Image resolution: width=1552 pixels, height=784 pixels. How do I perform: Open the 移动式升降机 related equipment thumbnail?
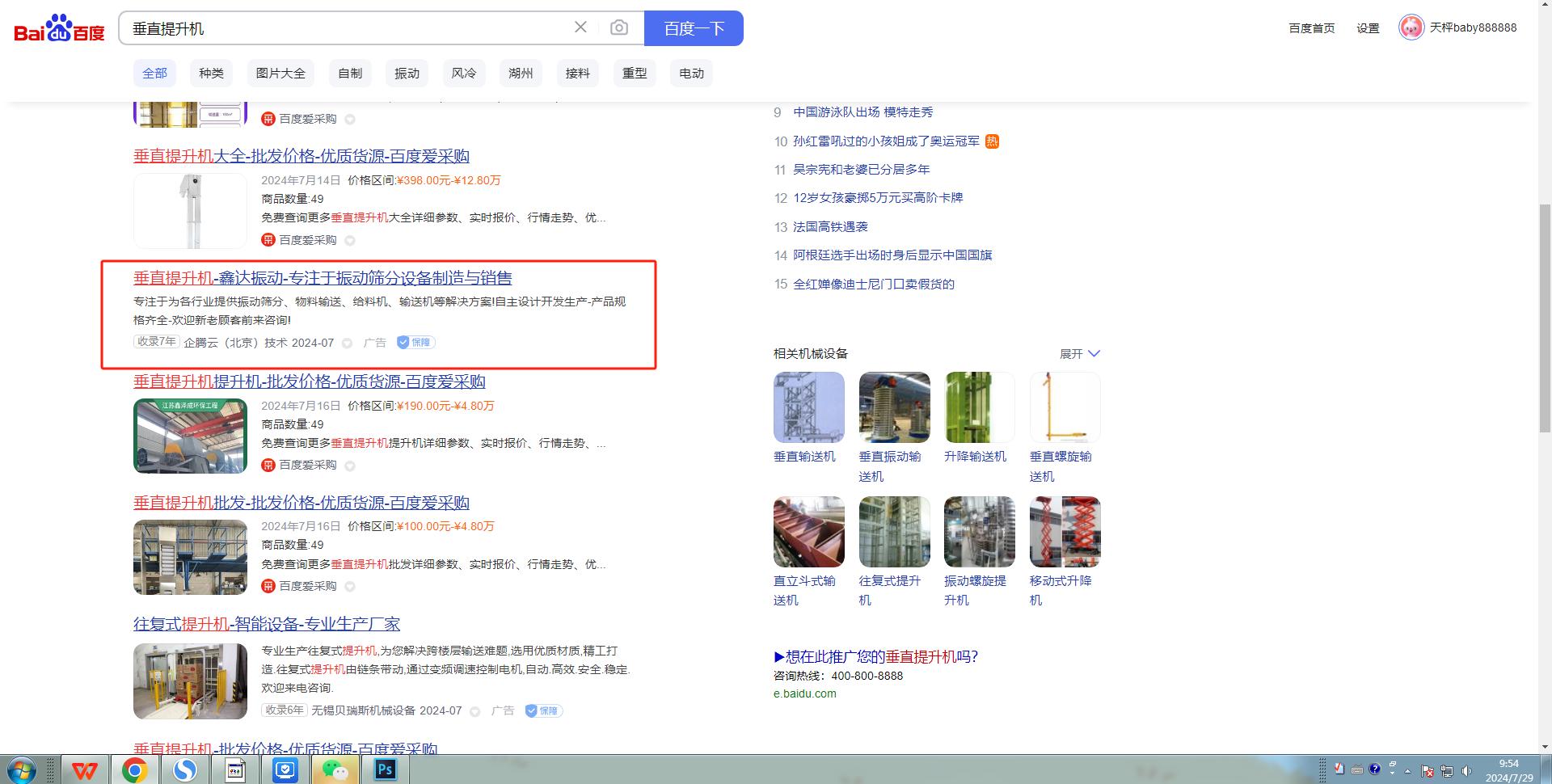[1065, 532]
